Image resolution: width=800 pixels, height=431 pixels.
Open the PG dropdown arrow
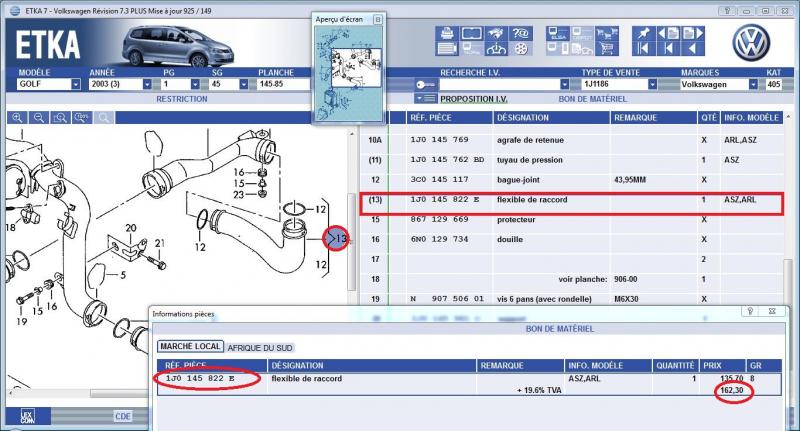195,84
